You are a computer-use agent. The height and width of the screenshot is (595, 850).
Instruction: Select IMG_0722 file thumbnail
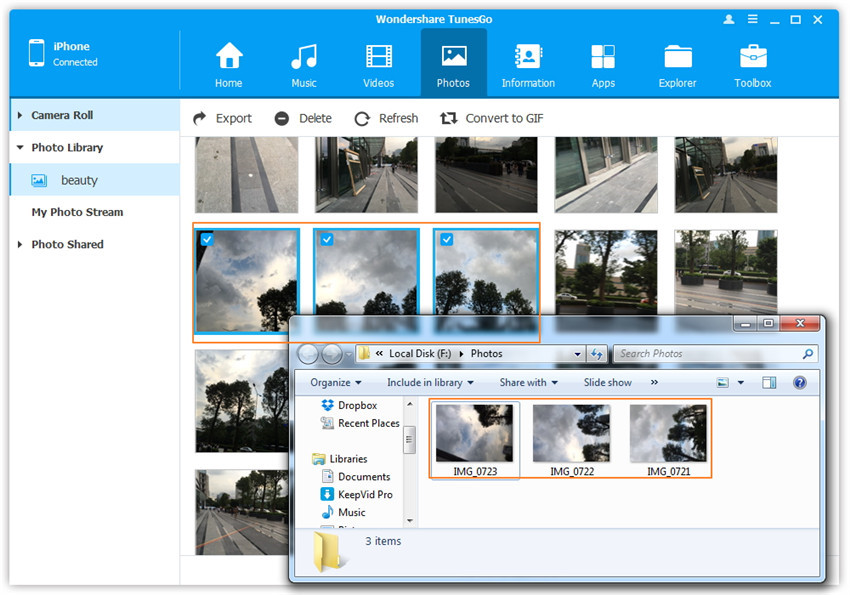pos(572,440)
